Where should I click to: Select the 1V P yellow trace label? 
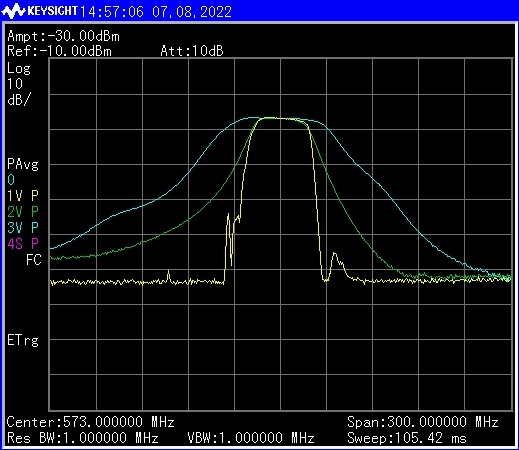23,196
